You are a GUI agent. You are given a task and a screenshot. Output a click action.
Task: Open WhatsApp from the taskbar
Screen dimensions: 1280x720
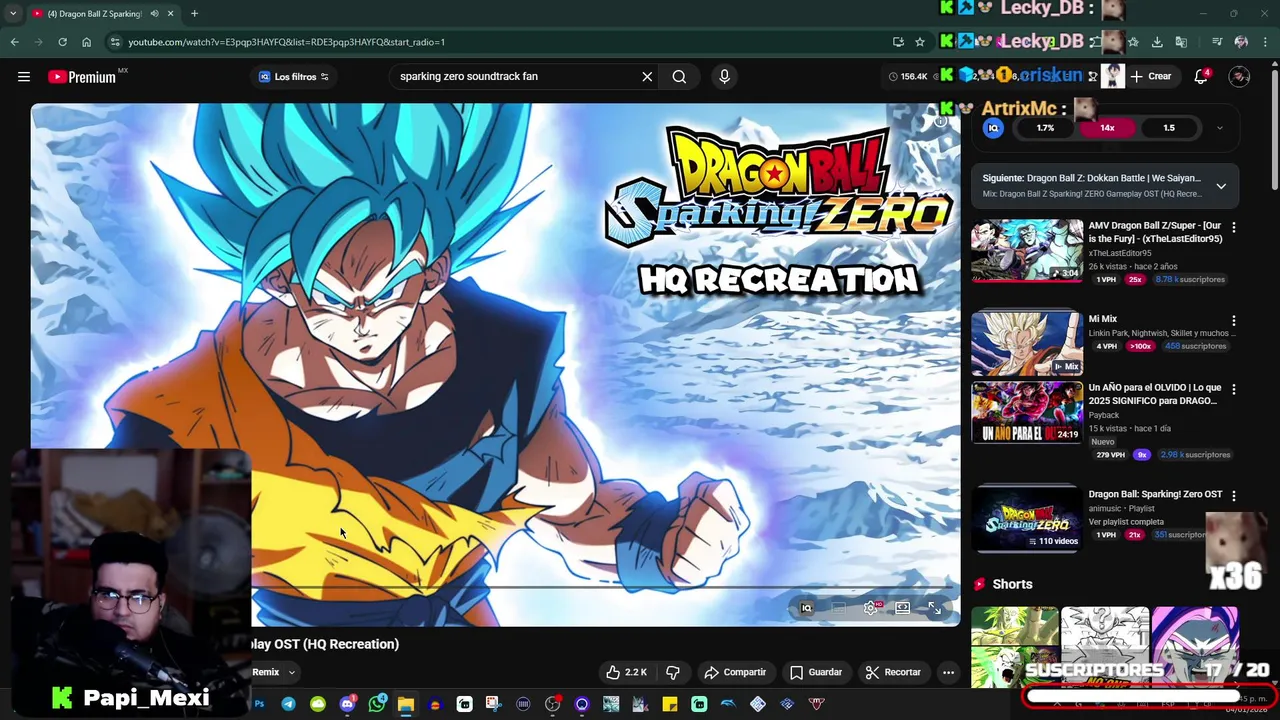(x=377, y=704)
